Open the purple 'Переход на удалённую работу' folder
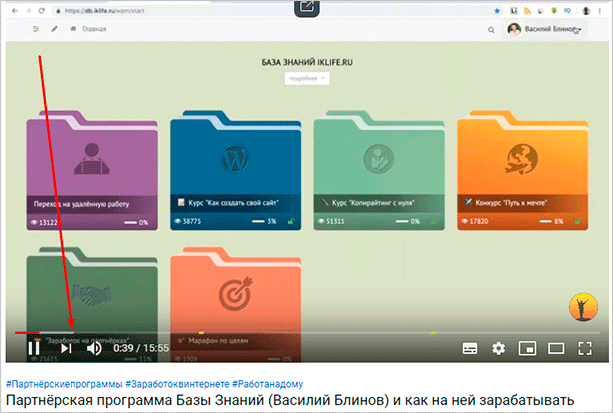This screenshot has height=413, width=613. coord(92,170)
